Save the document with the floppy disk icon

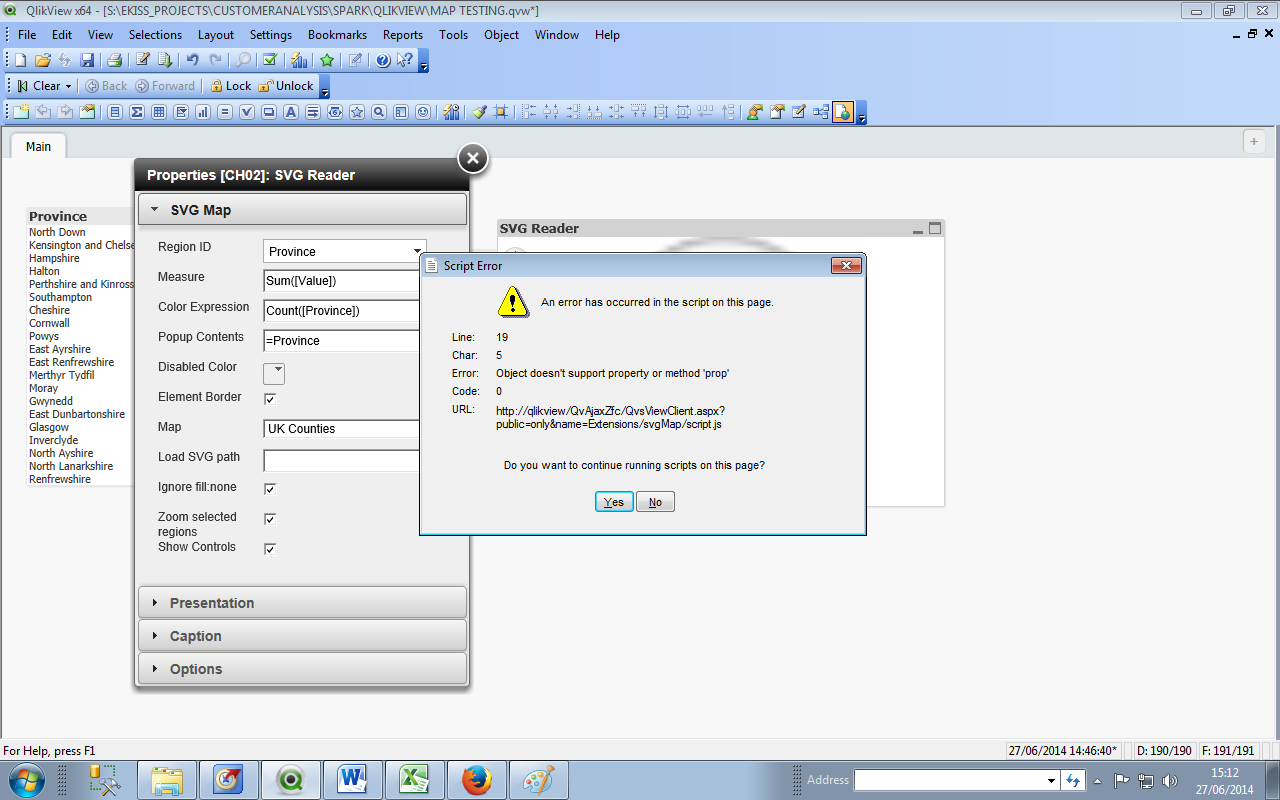tap(87, 60)
